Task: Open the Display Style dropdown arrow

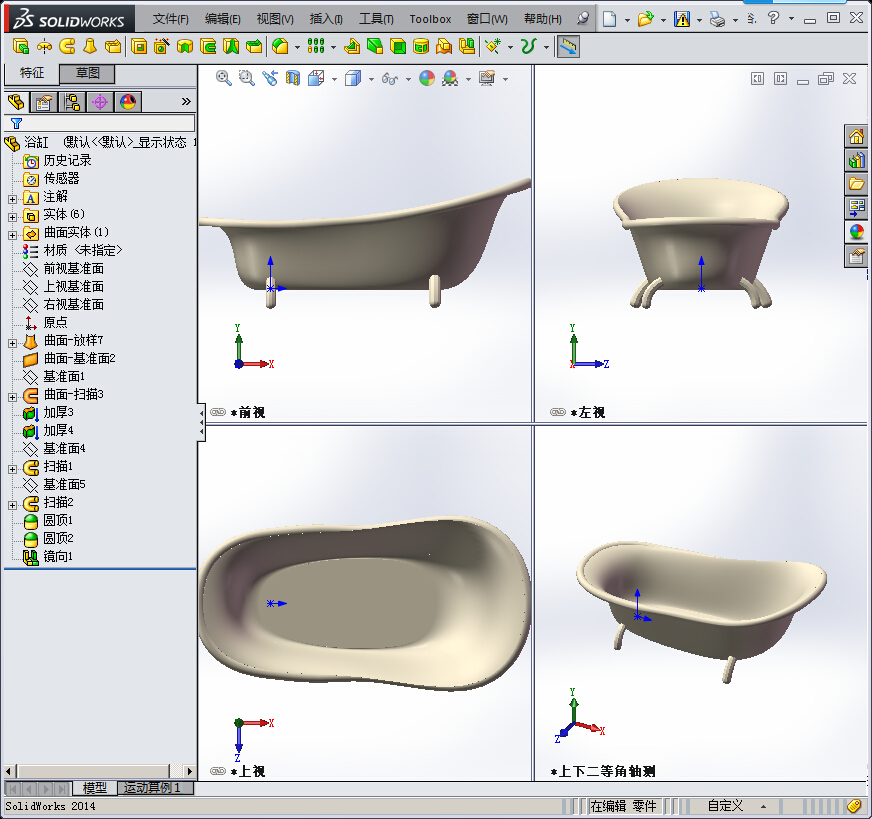Action: pos(371,79)
